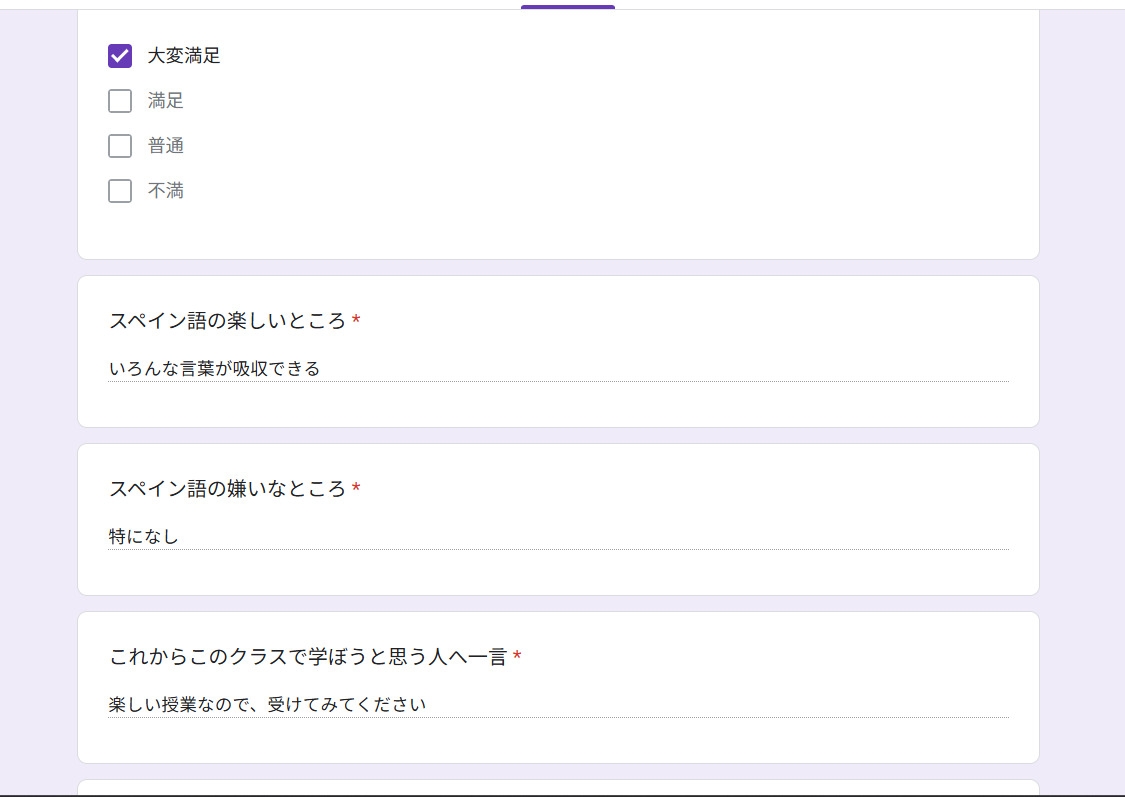The image size is (1125, 797).
Task: Click required asterisk after 人へ一言 question
Action: pos(517,657)
